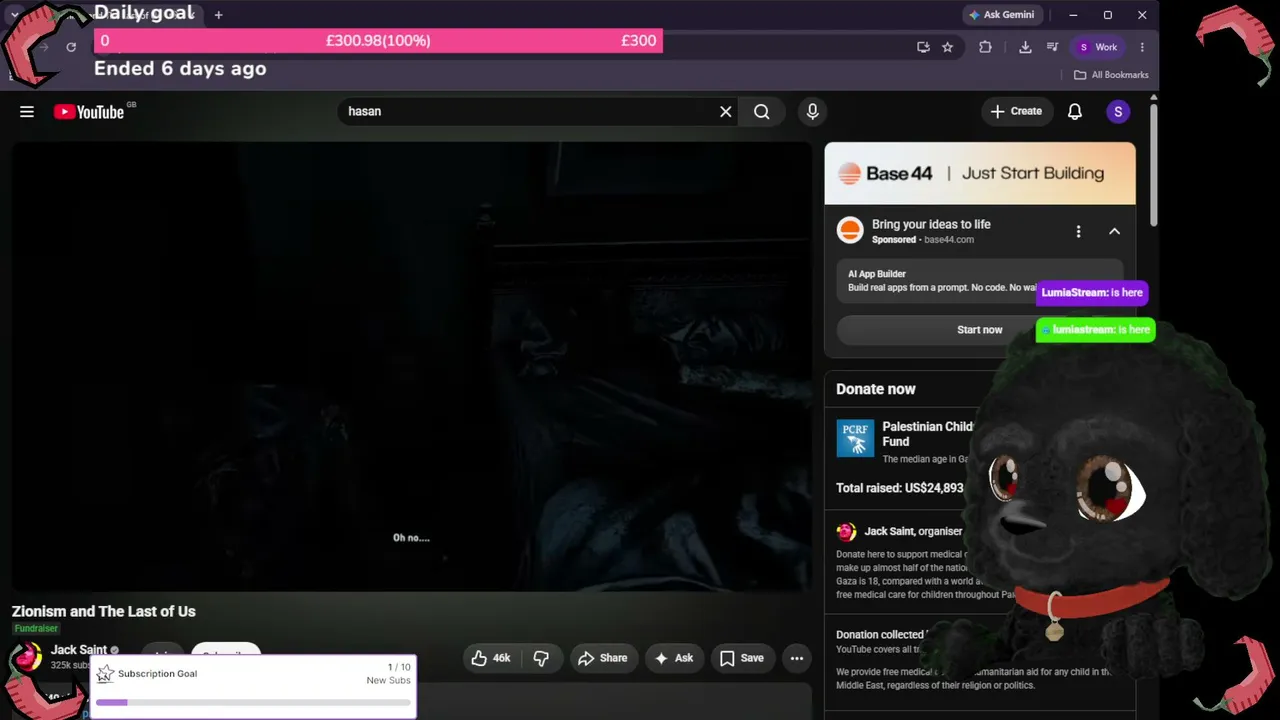This screenshot has width=1280, height=720.
Task: Open the Work profile menu in Chrome
Action: tap(1098, 47)
